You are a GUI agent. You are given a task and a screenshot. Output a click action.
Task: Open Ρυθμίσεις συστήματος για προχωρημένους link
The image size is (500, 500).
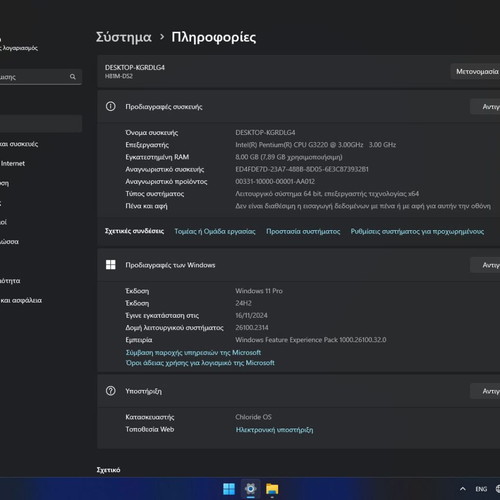(417, 231)
